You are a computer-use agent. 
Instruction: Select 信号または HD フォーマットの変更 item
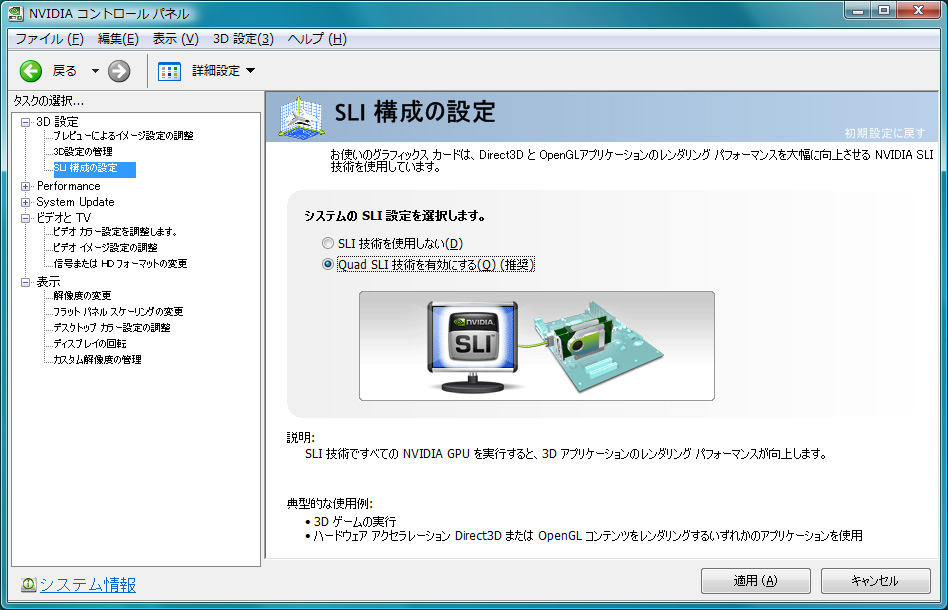pyautogui.click(x=120, y=264)
